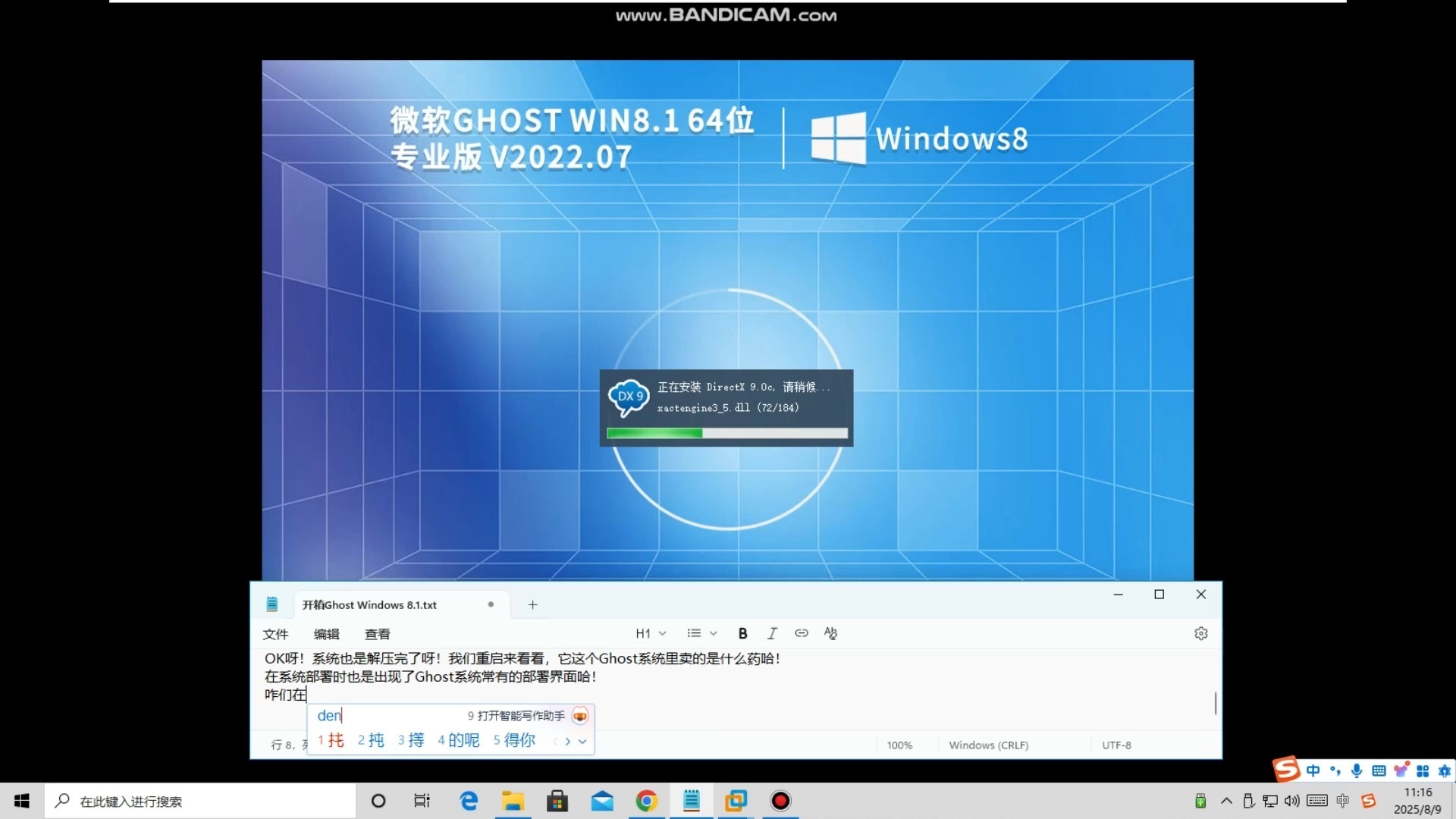
Task: Show hidden icons in the system tray
Action: 1226,800
